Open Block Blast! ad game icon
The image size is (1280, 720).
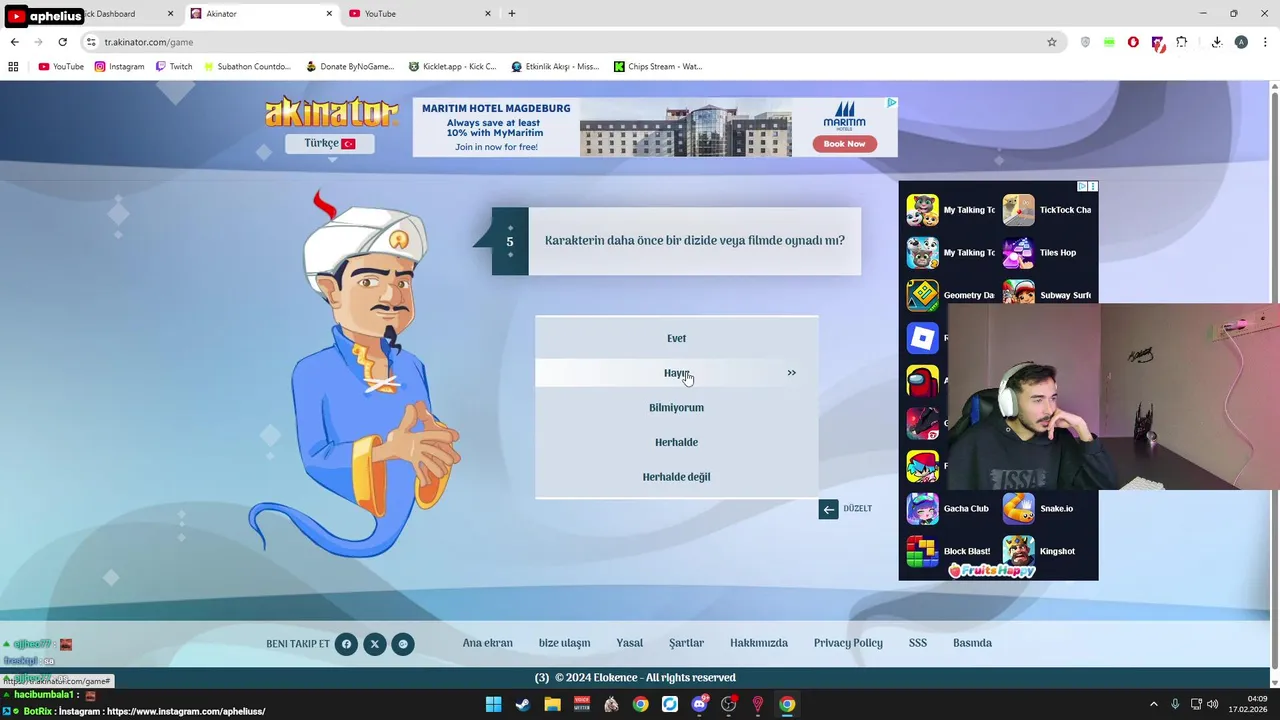[922, 551]
